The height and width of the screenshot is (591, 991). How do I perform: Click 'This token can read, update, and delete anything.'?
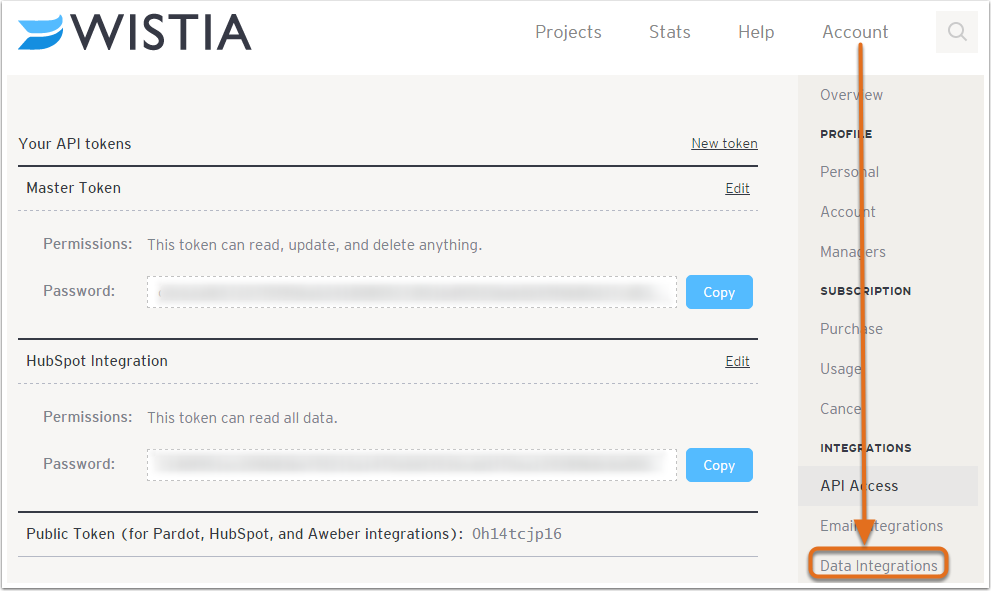(x=315, y=245)
